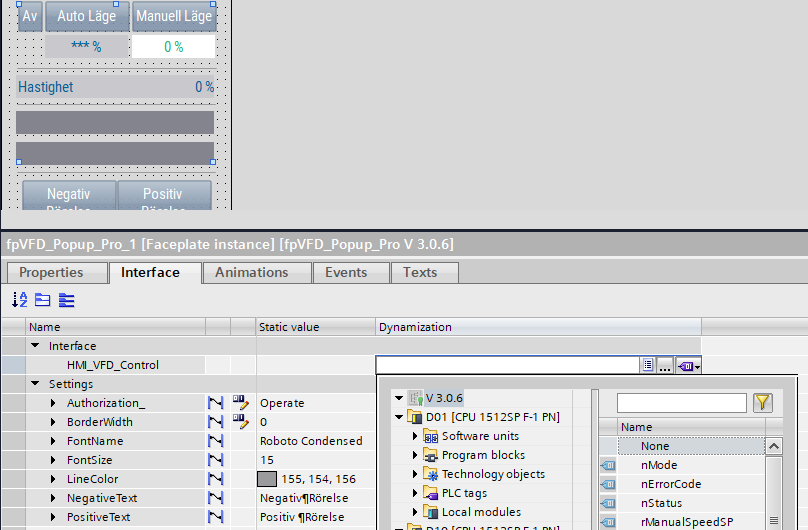Click dynamization icon for BorderWidth row
The height and width of the screenshot is (530, 808).
point(215,422)
